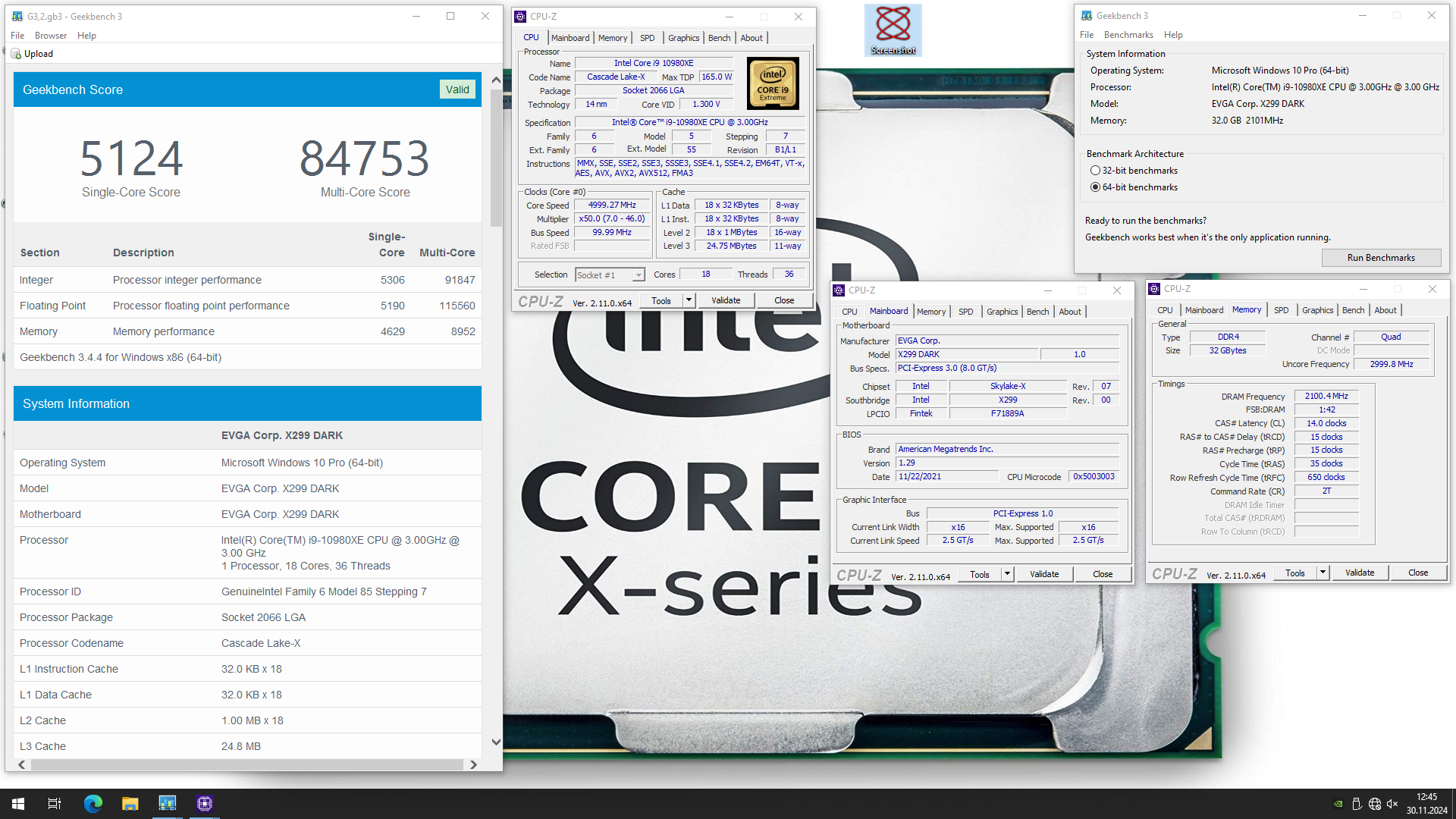Open Tools dropdown arrow in CPU tab window
The image size is (1456, 819).
[689, 300]
